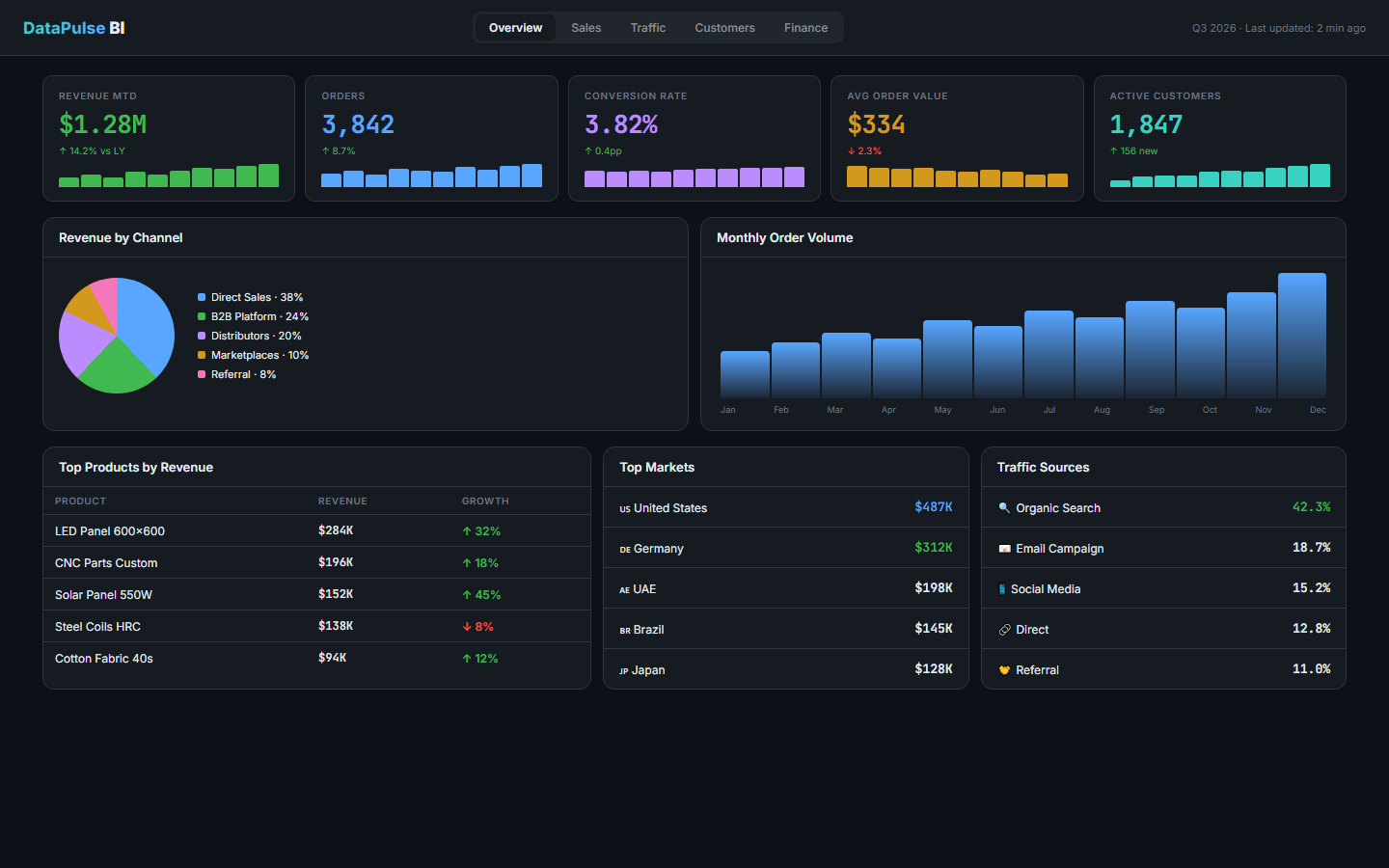Click the Germany $312K revenue value
The width and height of the screenshot is (1389, 868).
point(934,548)
